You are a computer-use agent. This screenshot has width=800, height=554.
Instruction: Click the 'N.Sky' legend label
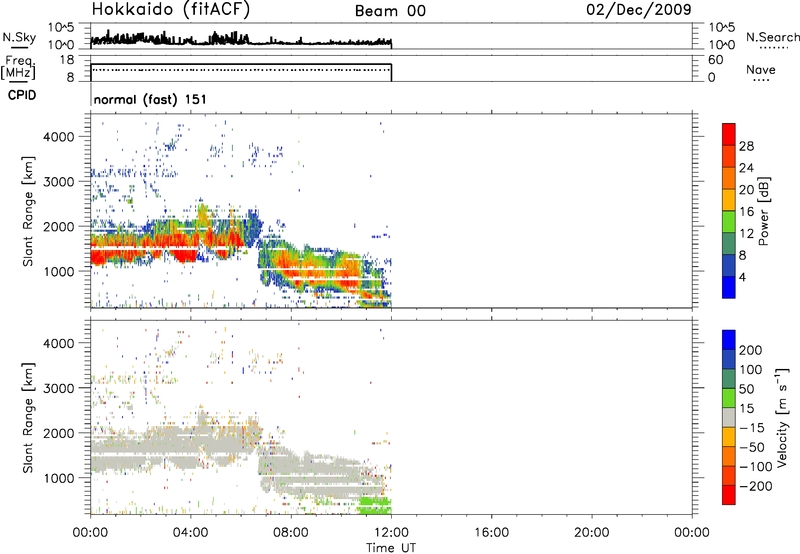tap(19, 37)
